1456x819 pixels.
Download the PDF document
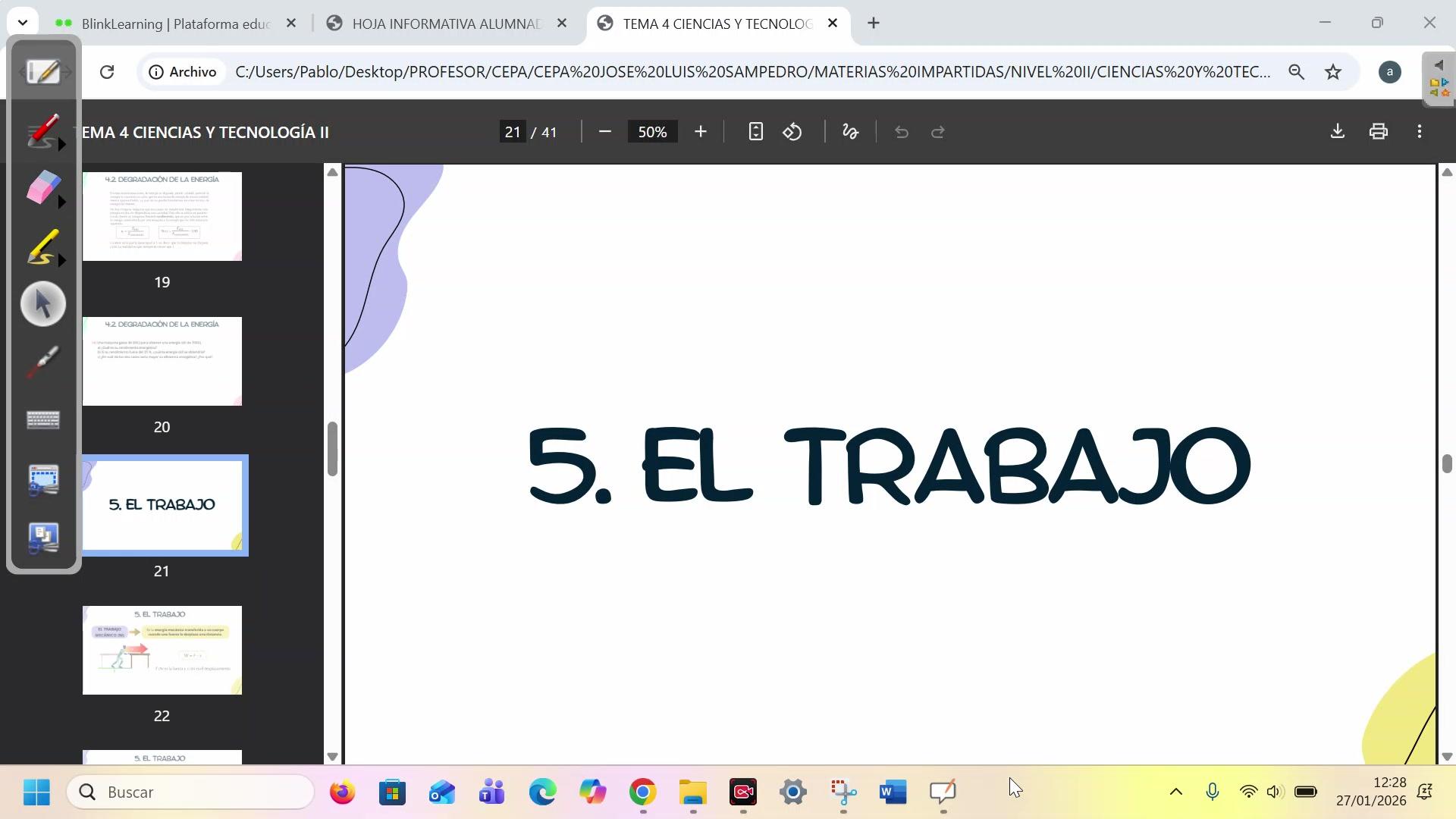click(1338, 132)
